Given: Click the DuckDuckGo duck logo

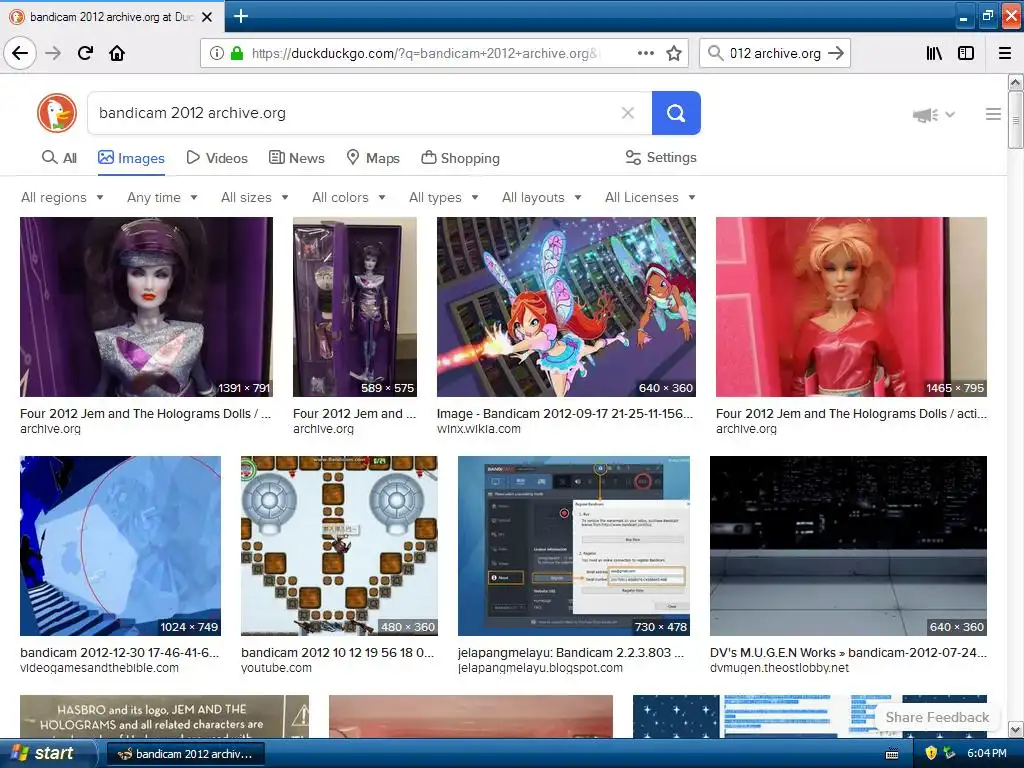Looking at the screenshot, I should (57, 113).
